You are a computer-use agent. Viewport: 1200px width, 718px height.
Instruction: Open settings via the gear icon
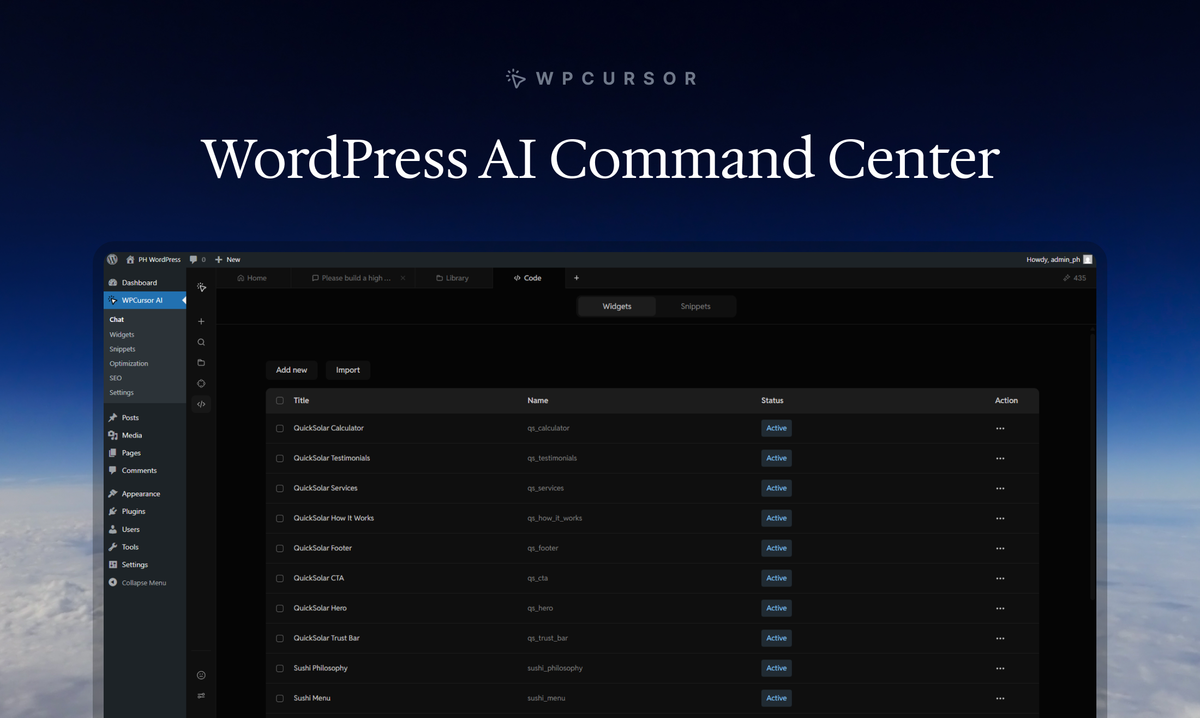pos(201,383)
